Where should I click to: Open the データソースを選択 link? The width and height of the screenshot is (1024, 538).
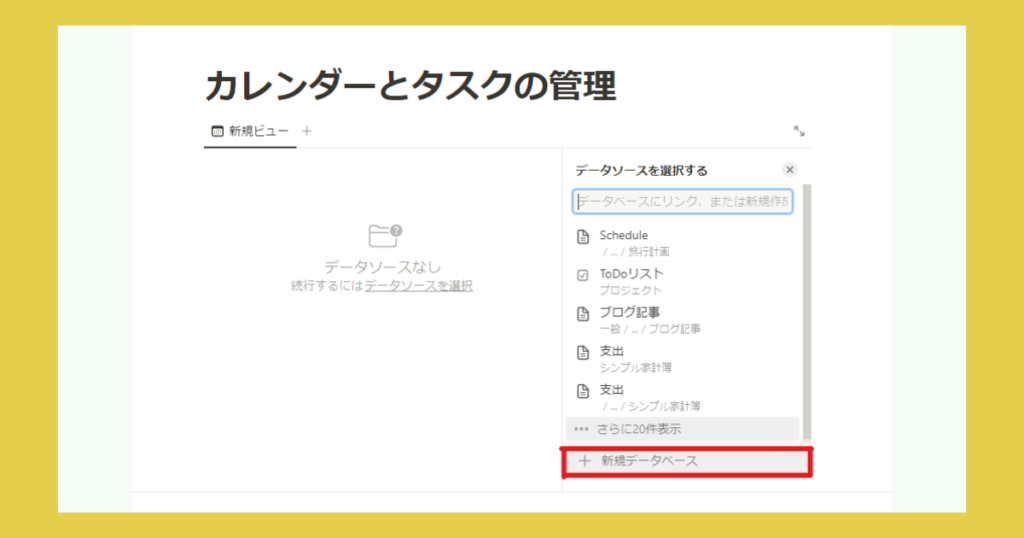click(x=418, y=286)
